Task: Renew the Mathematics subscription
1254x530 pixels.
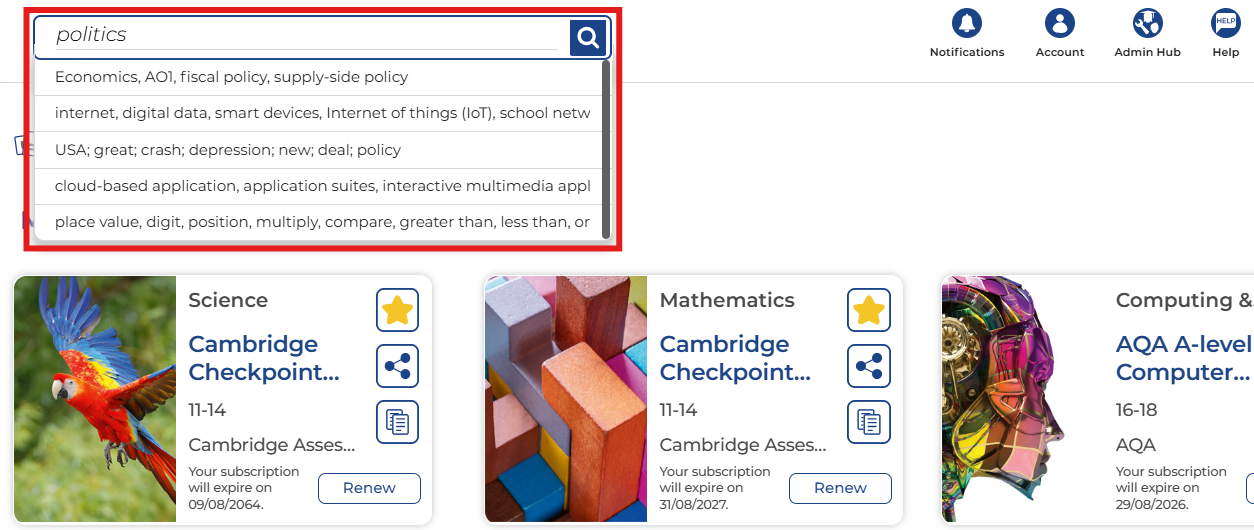Action: coord(840,488)
